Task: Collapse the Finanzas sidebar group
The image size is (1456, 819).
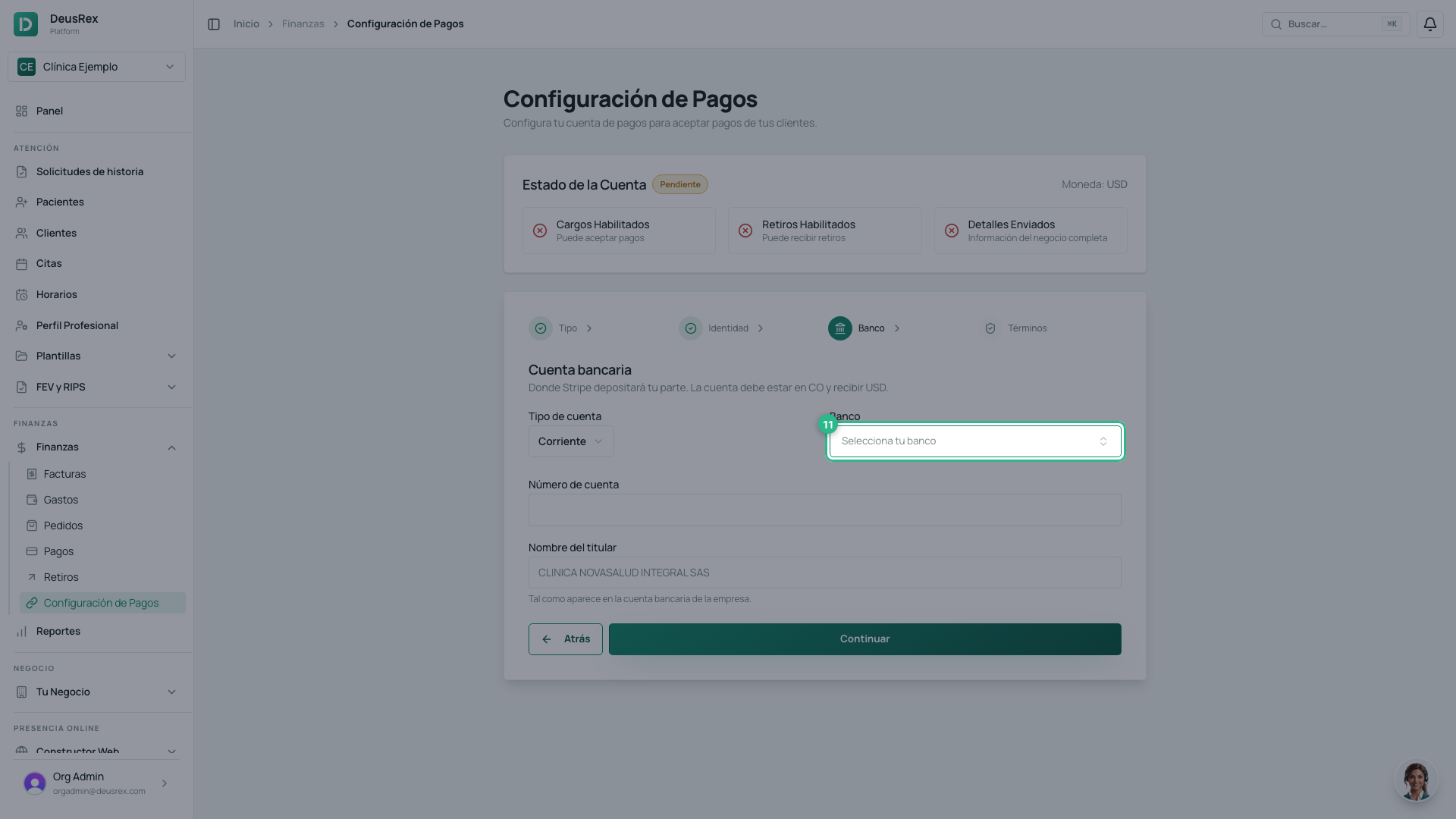Action: coord(96,447)
